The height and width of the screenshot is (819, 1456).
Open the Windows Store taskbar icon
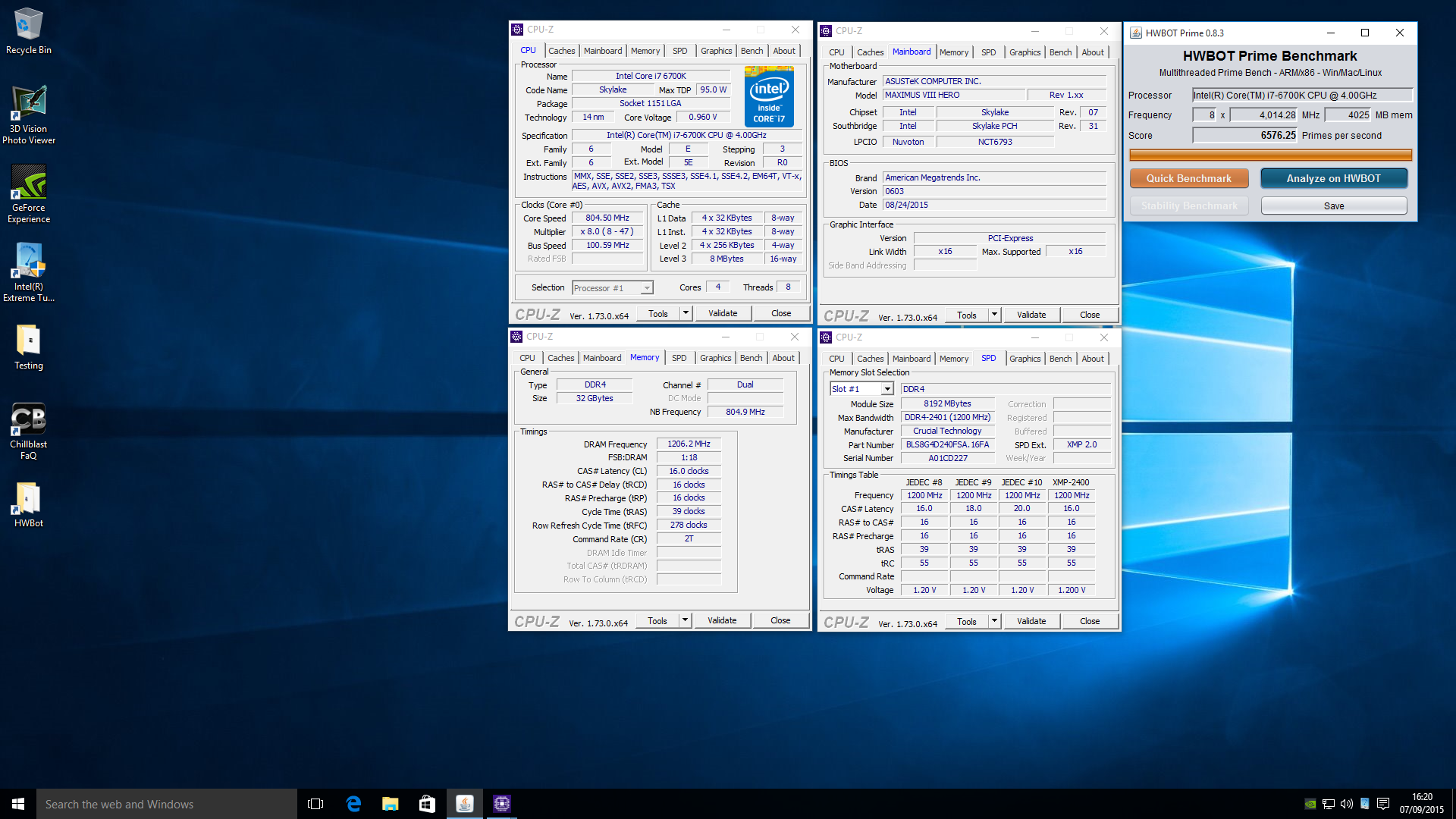click(428, 804)
